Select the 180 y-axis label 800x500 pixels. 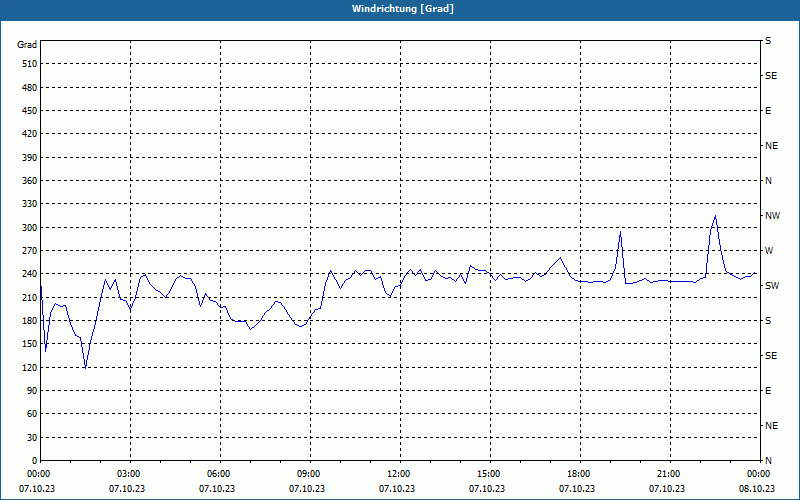point(30,321)
